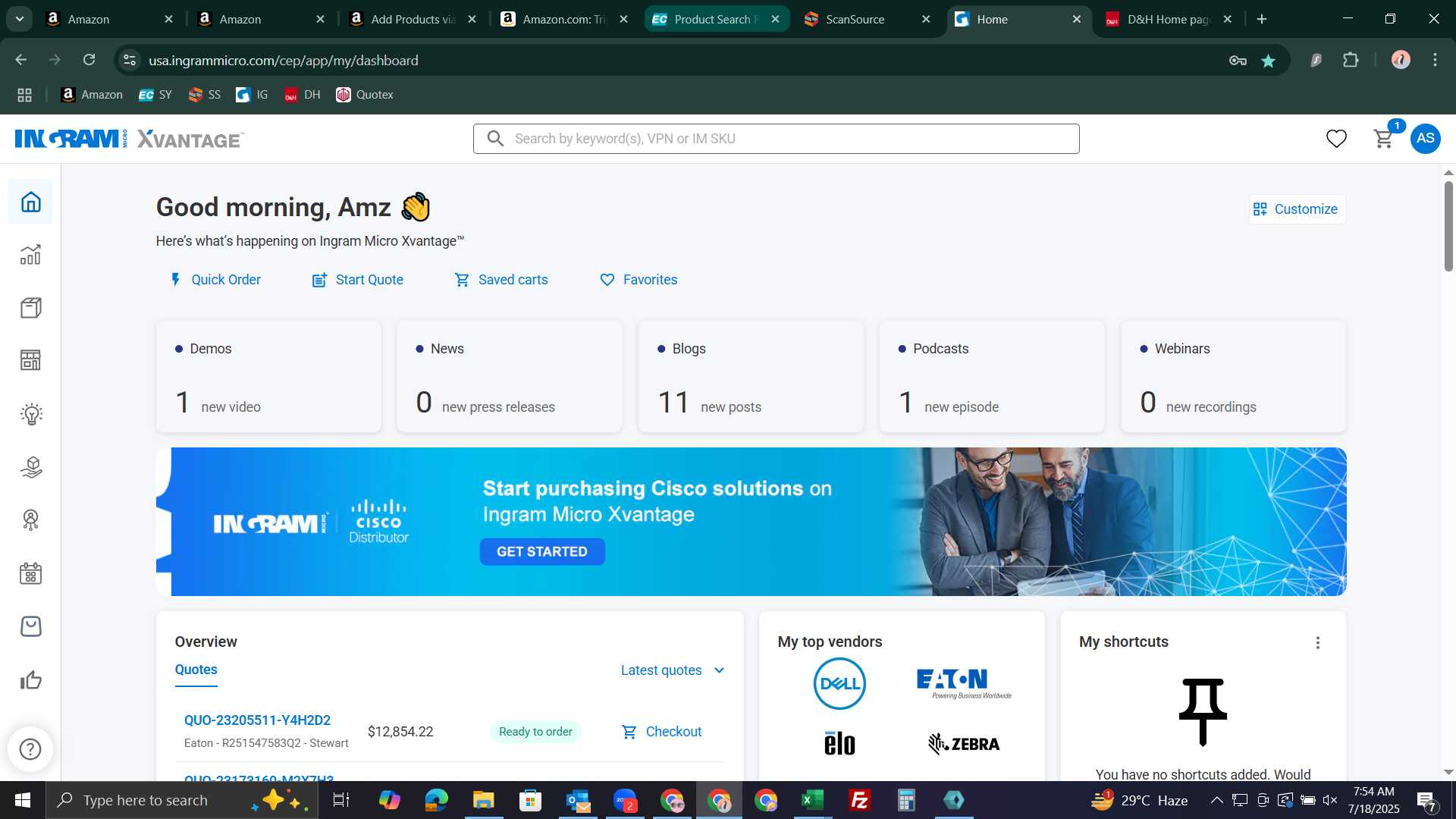
Task: Bookmark page with the star icon
Action: (1269, 61)
